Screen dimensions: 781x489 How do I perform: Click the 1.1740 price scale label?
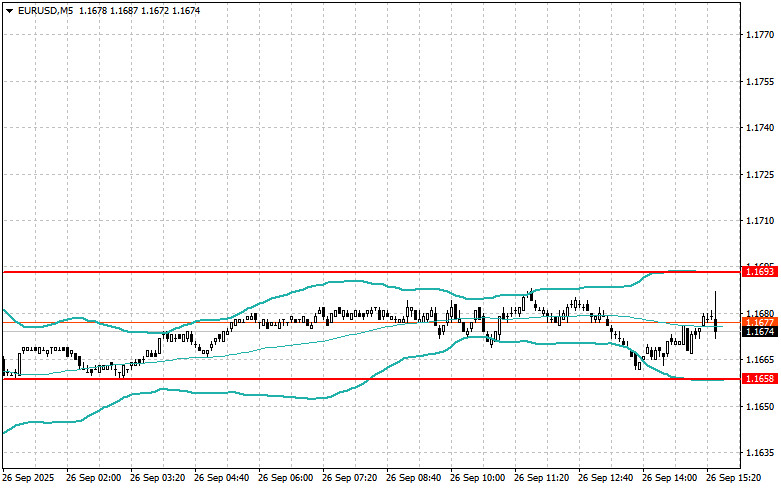760,128
